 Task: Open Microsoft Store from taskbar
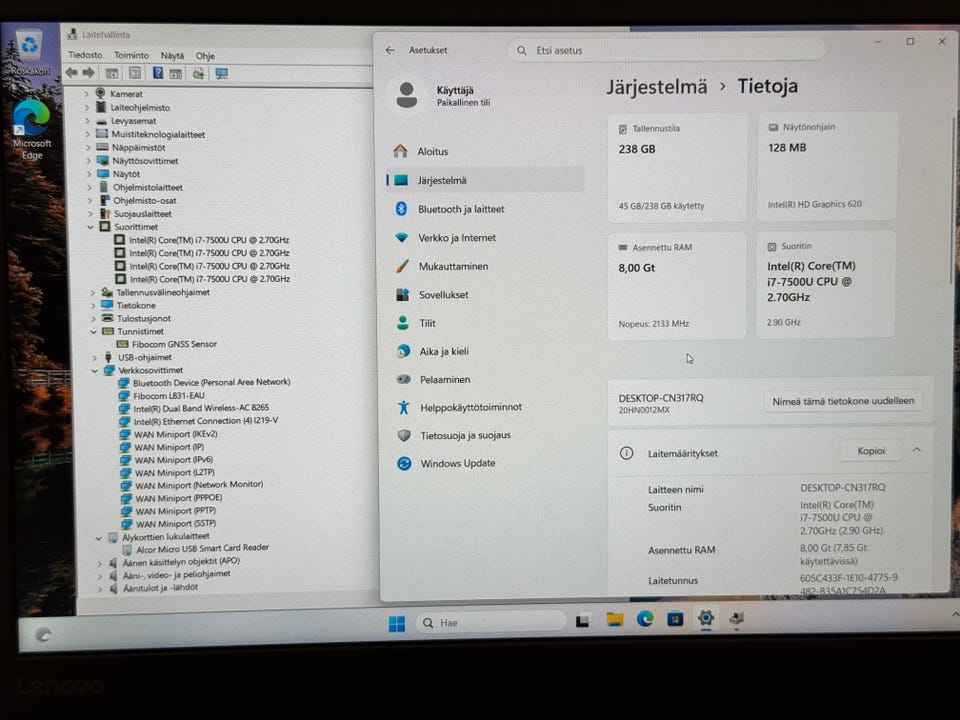click(675, 619)
